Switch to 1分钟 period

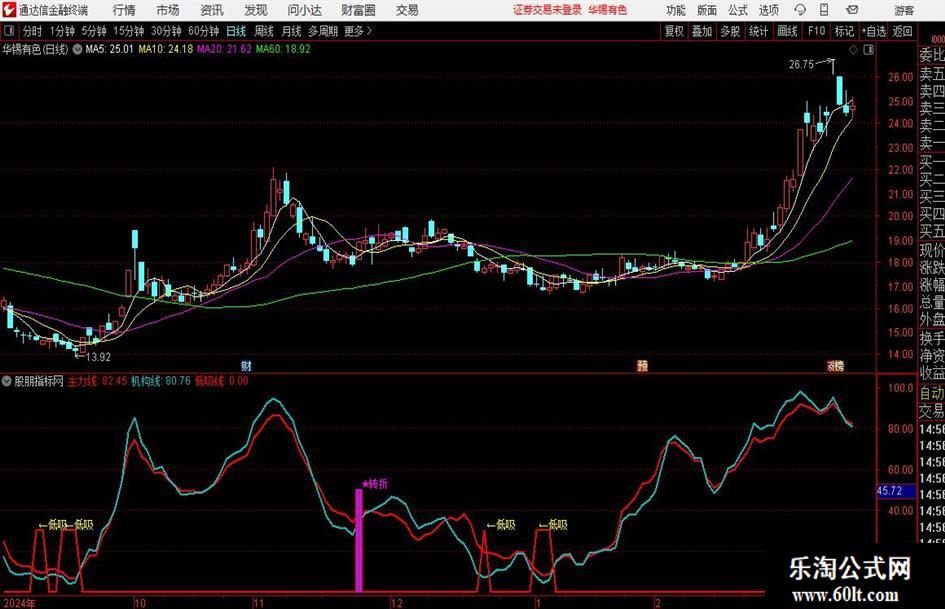pos(61,31)
